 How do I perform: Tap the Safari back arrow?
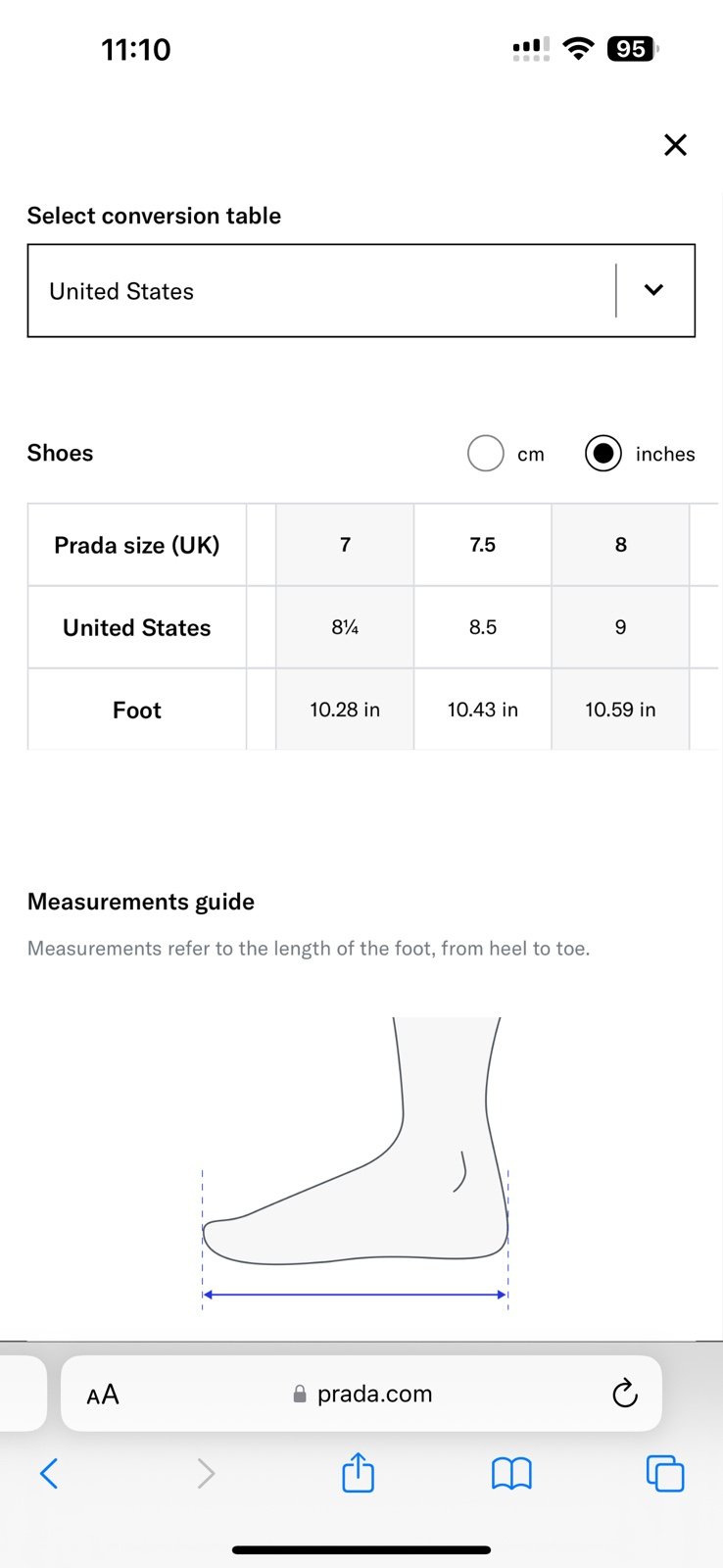(x=49, y=1473)
